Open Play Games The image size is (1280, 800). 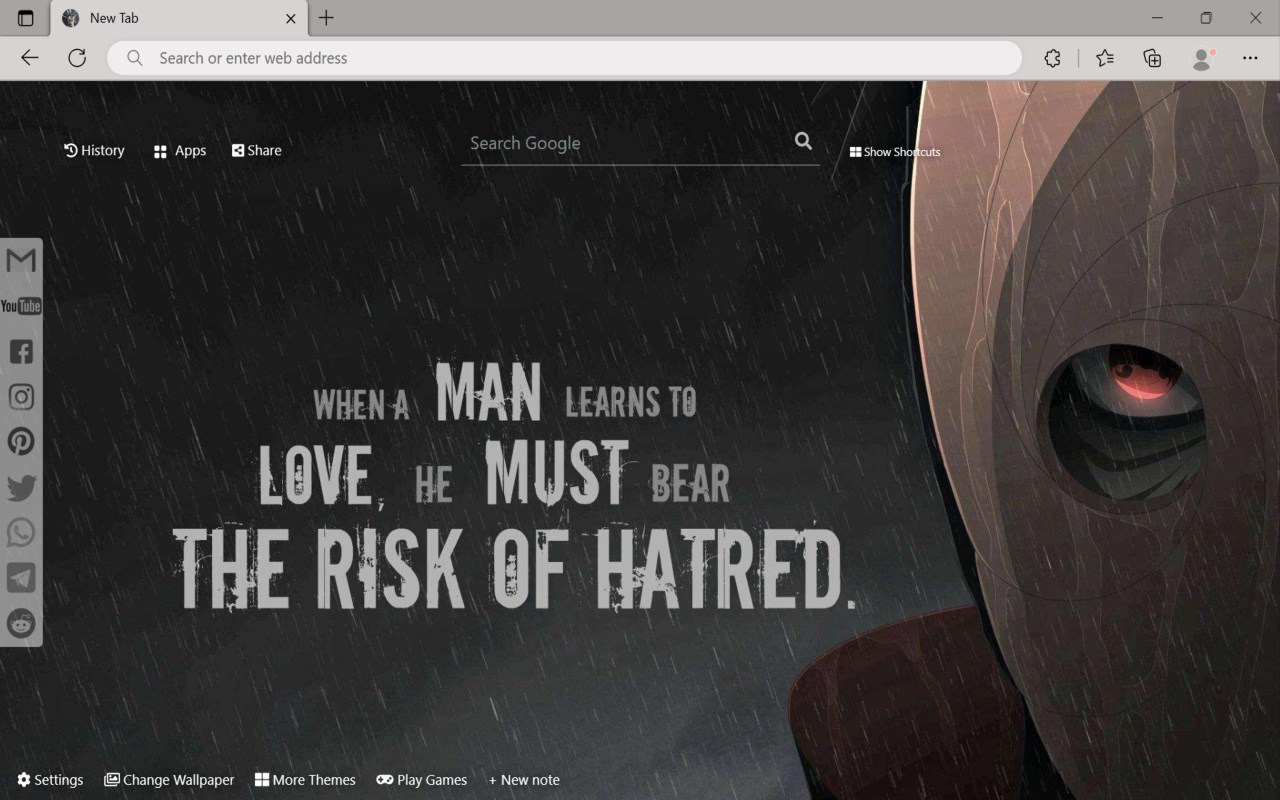pyautogui.click(x=421, y=780)
